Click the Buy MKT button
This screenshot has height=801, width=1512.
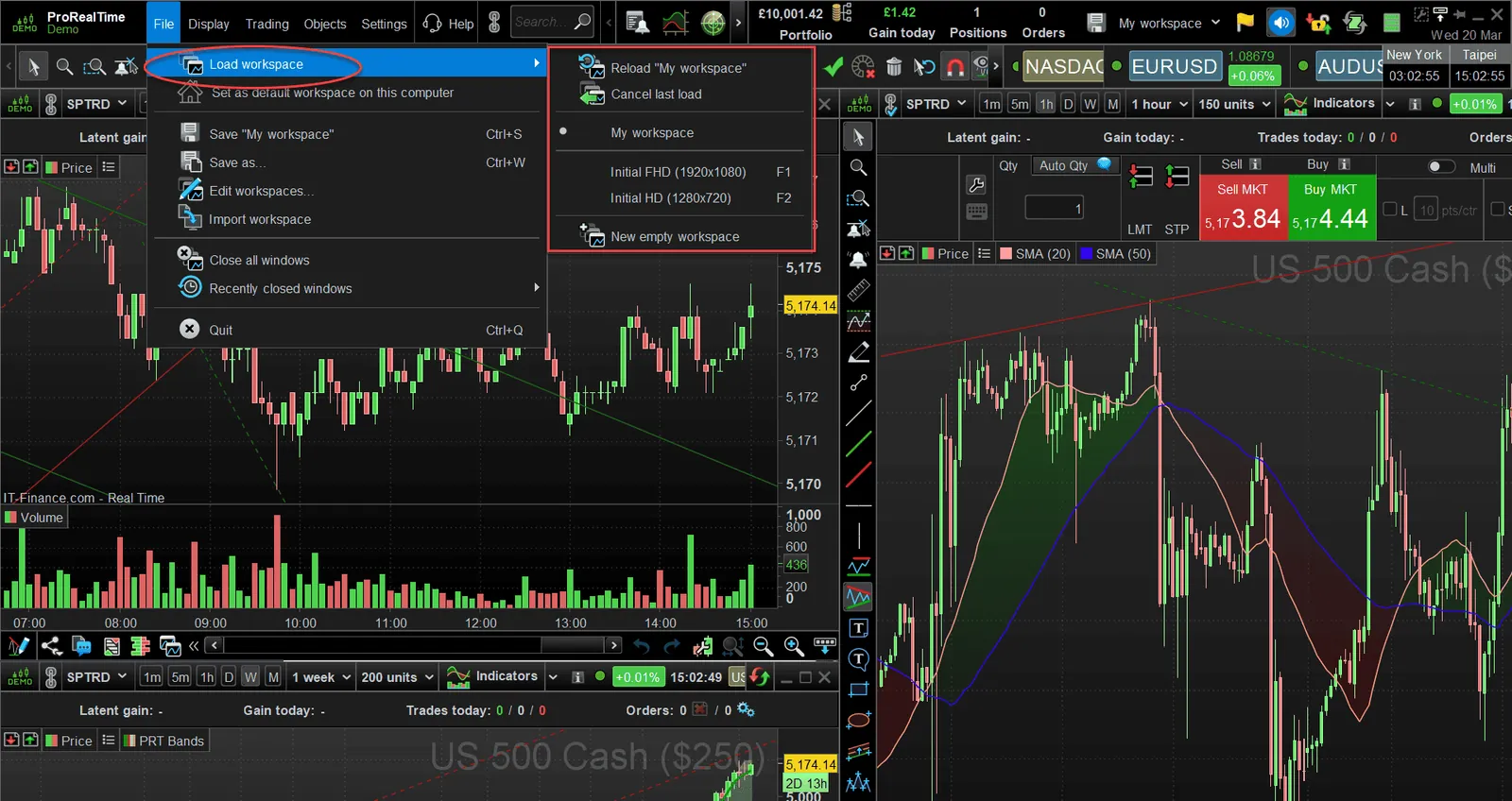[1331, 208]
